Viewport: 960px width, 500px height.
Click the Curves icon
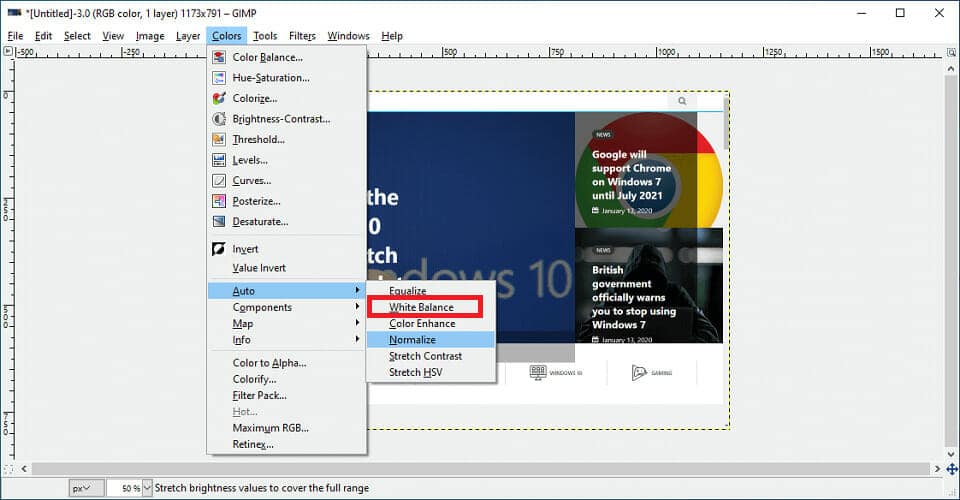[219, 181]
